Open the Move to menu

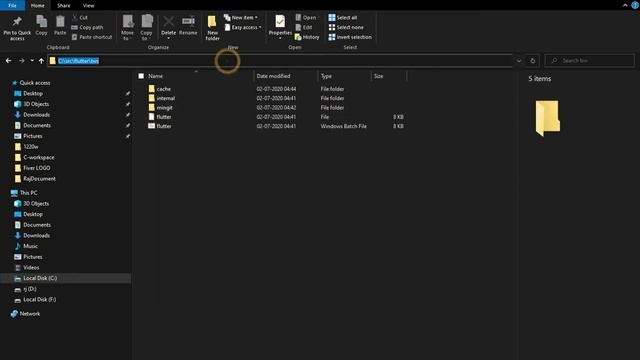127,27
